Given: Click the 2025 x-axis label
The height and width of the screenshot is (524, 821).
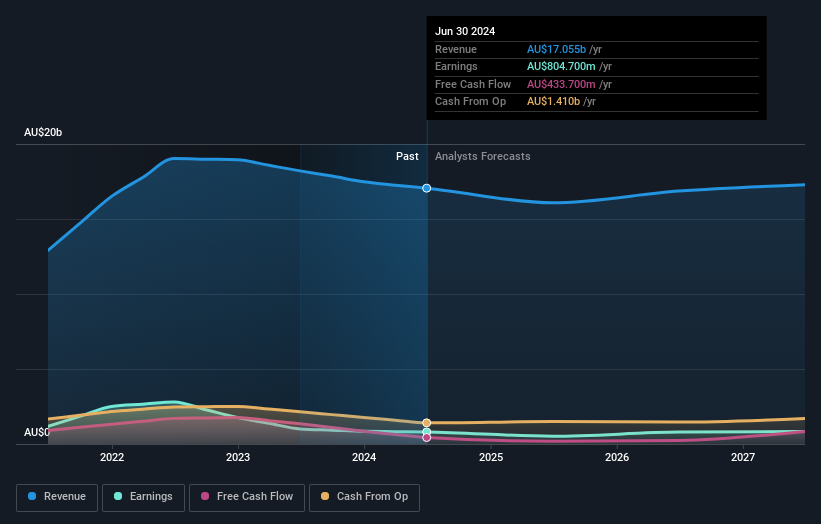Looking at the screenshot, I should pyautogui.click(x=491, y=457).
